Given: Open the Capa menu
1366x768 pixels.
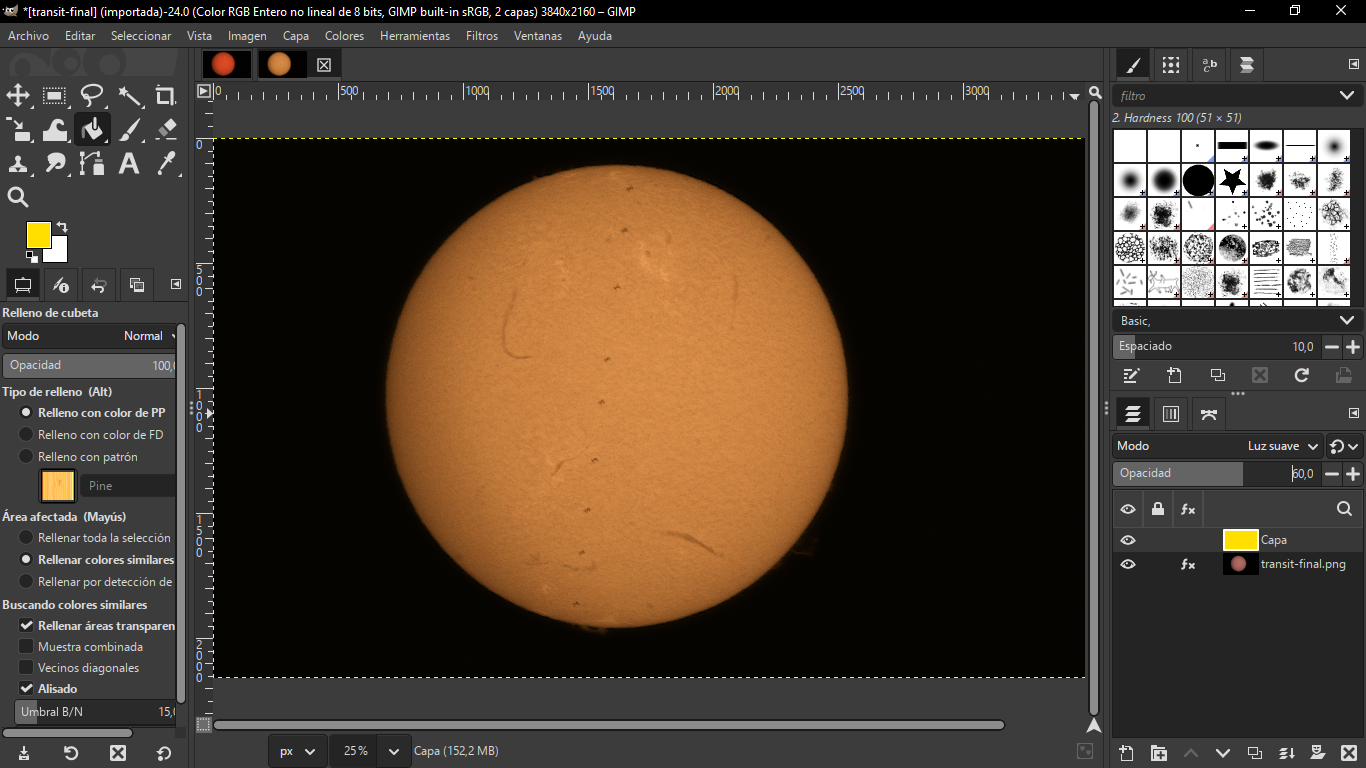Looking at the screenshot, I should 296,36.
